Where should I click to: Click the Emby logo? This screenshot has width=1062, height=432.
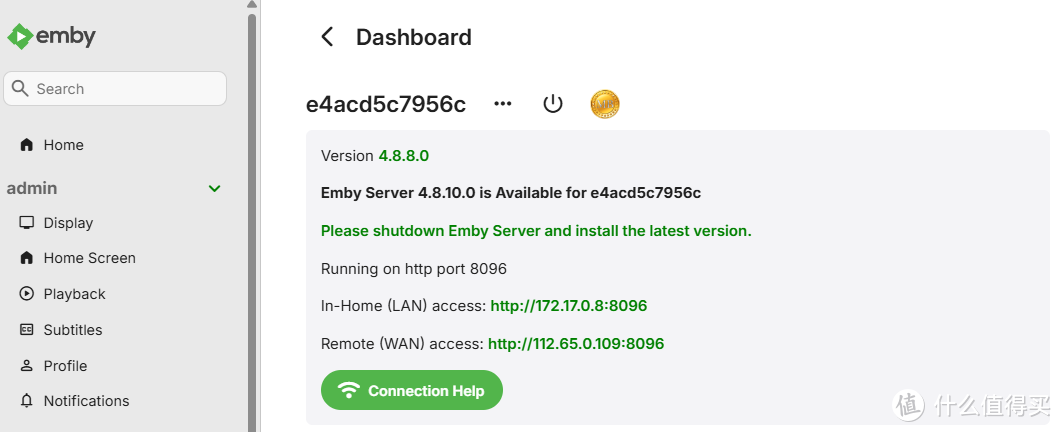51,36
